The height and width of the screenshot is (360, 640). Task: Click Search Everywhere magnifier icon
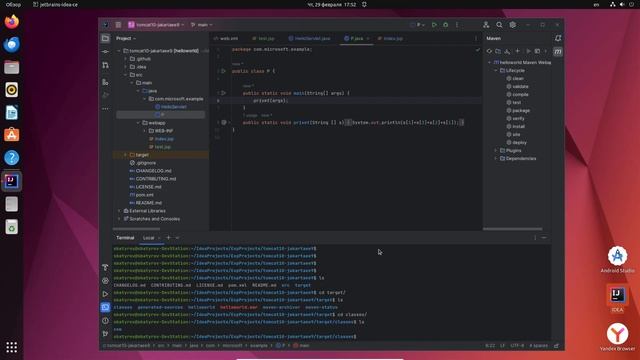[x=499, y=25]
